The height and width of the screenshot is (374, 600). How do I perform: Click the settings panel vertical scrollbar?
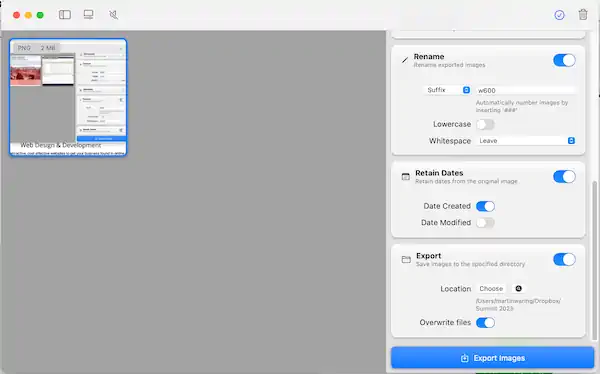coord(594,260)
